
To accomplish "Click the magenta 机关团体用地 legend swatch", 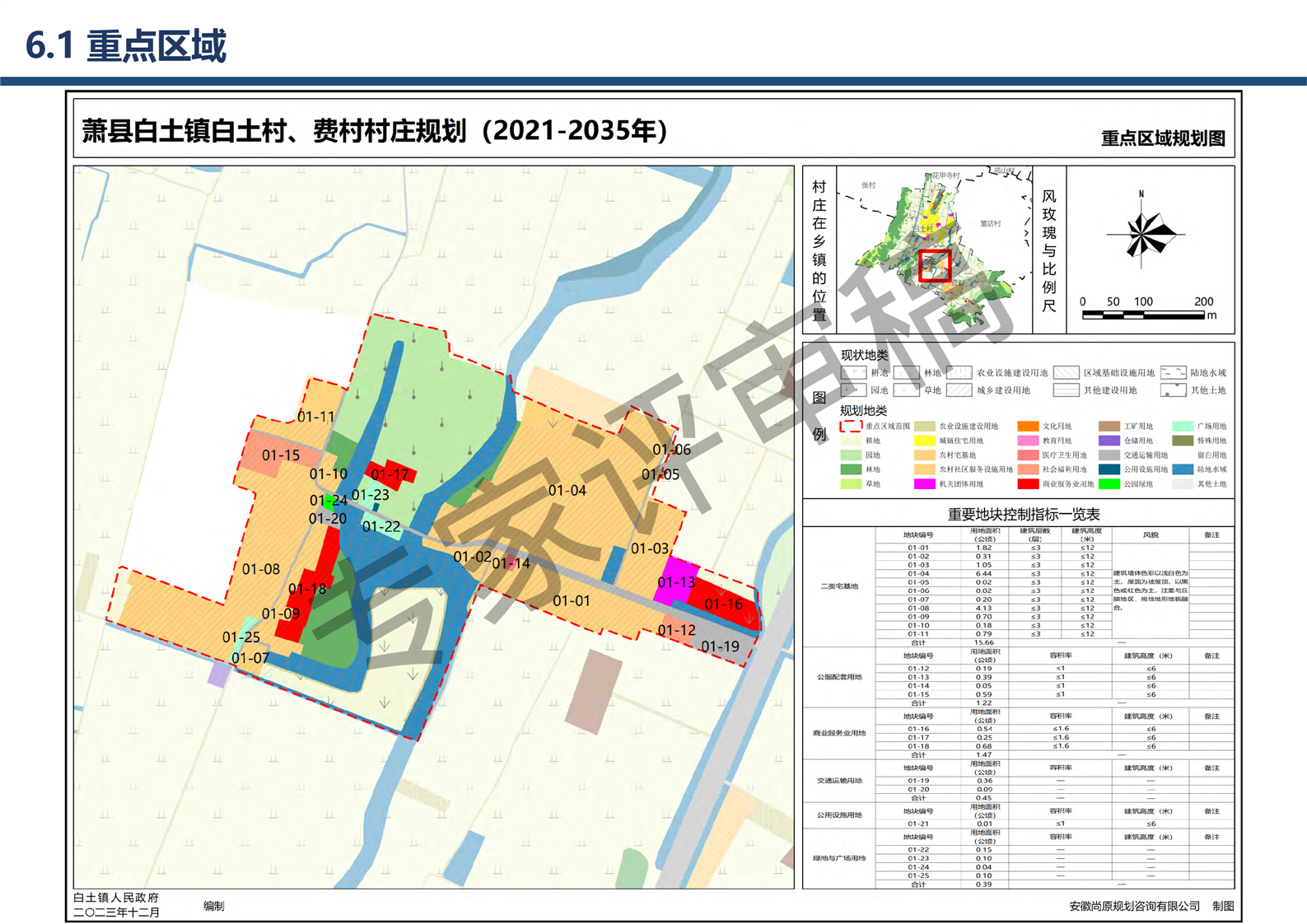I will tap(924, 484).
